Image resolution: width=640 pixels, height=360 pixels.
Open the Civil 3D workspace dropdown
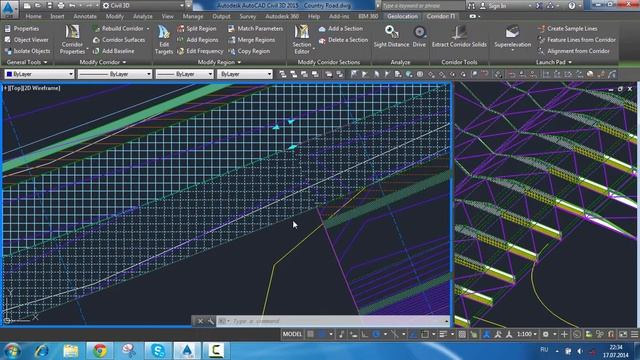[x=143, y=6]
